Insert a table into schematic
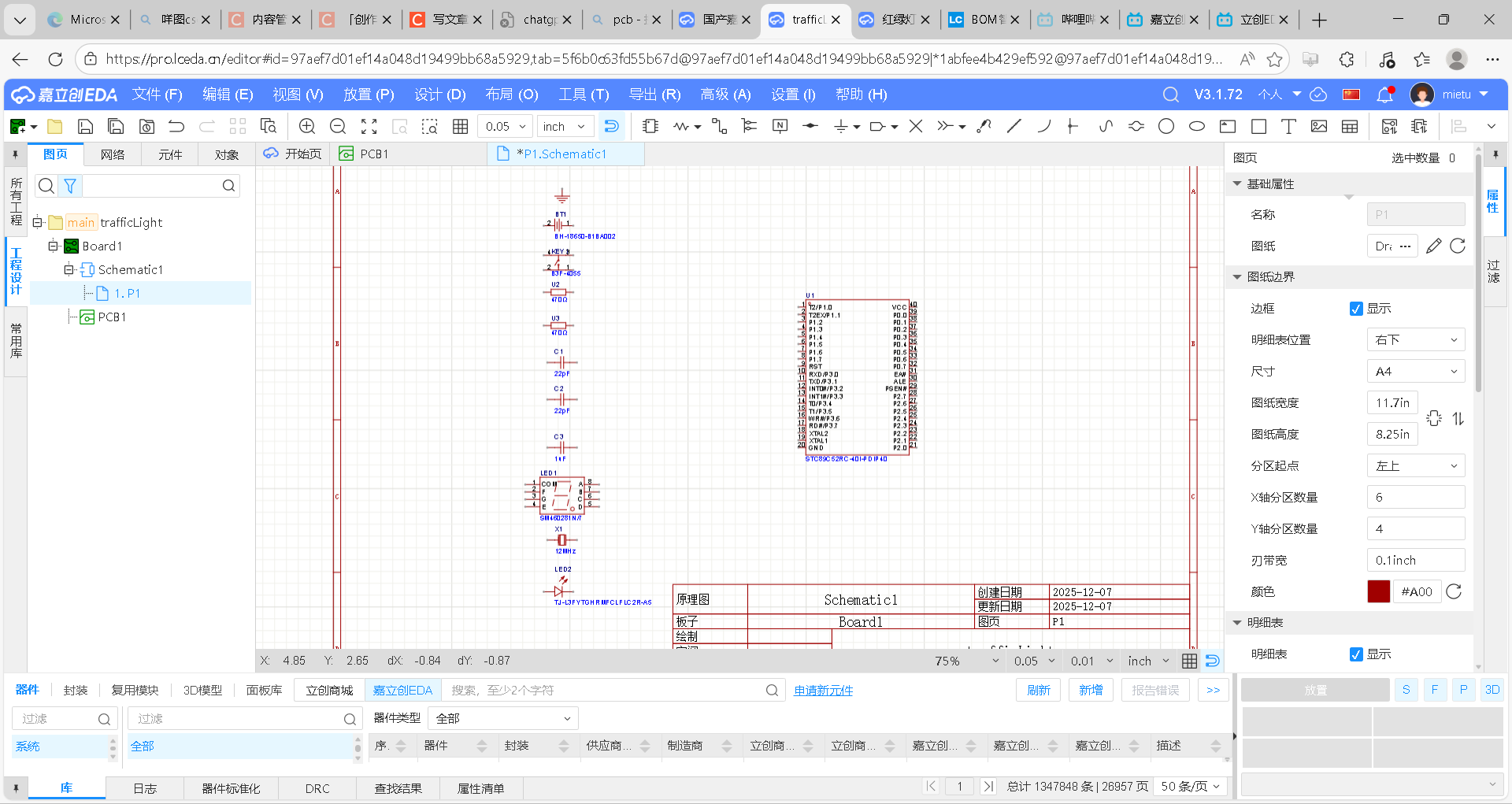This screenshot has width=1512, height=804. coord(1350,126)
